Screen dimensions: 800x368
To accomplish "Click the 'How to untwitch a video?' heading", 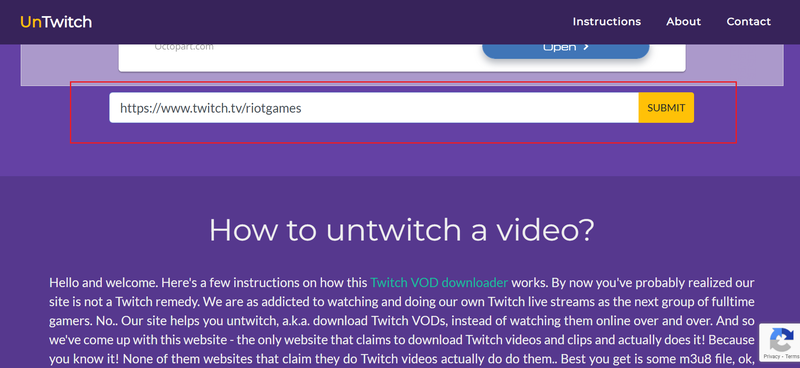I will tap(402, 230).
